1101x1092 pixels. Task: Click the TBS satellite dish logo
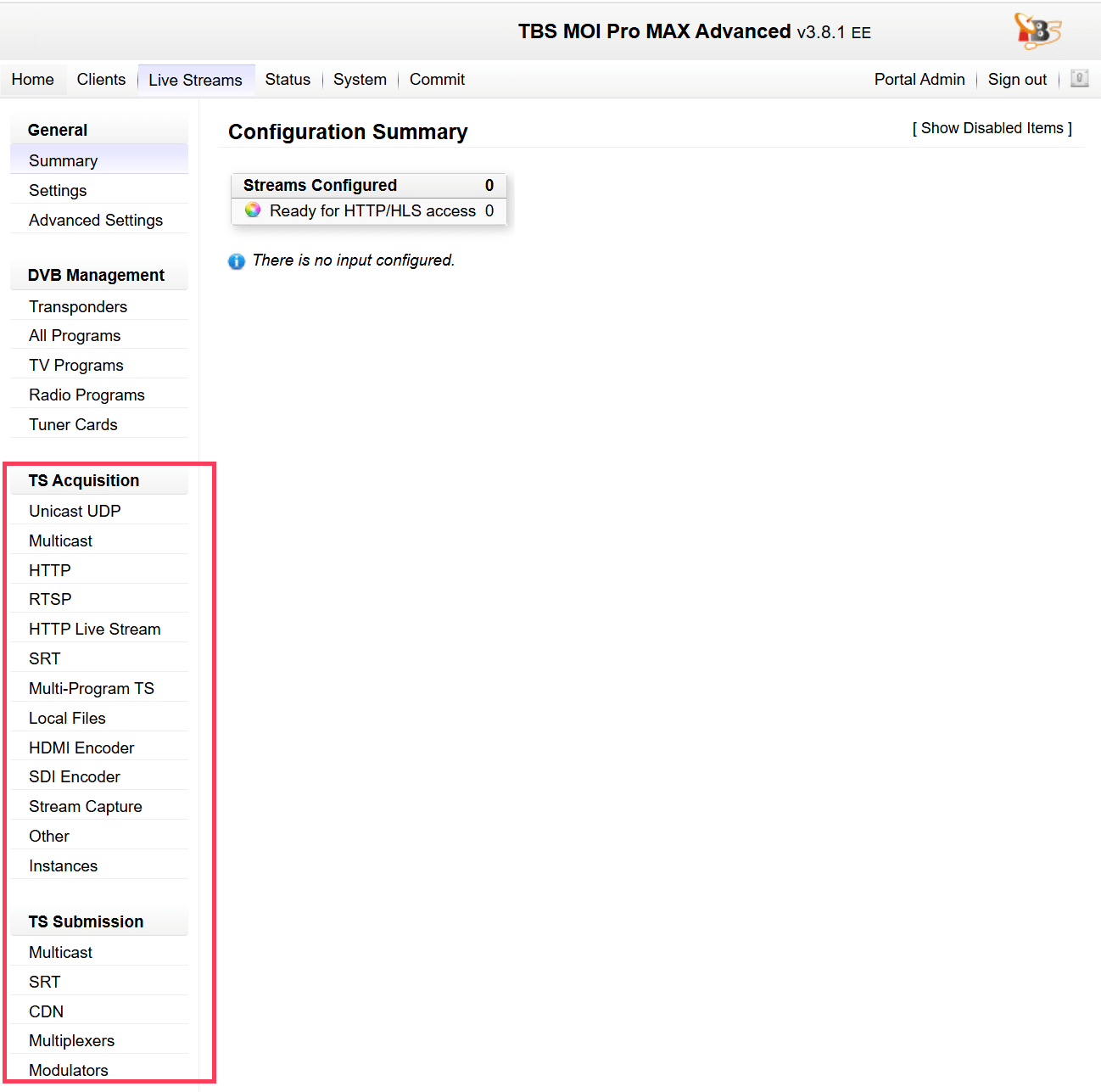click(x=1037, y=31)
